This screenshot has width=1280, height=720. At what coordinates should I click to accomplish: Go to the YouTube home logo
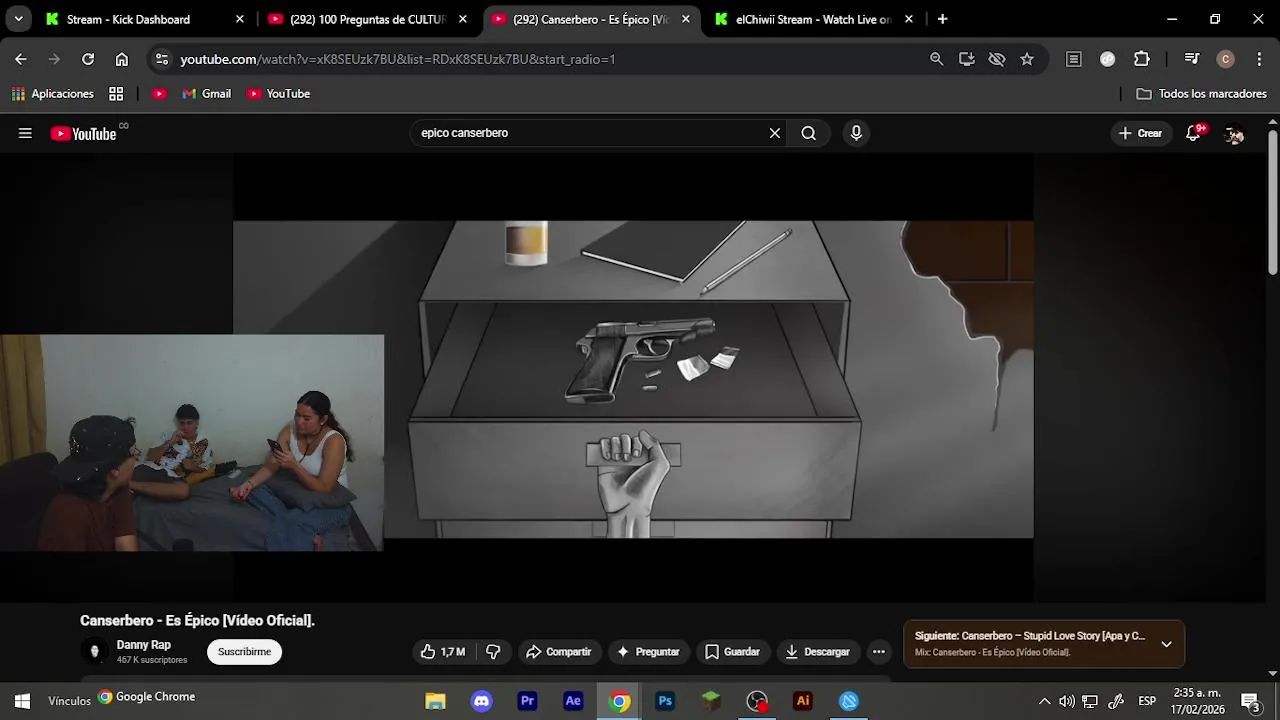point(84,133)
